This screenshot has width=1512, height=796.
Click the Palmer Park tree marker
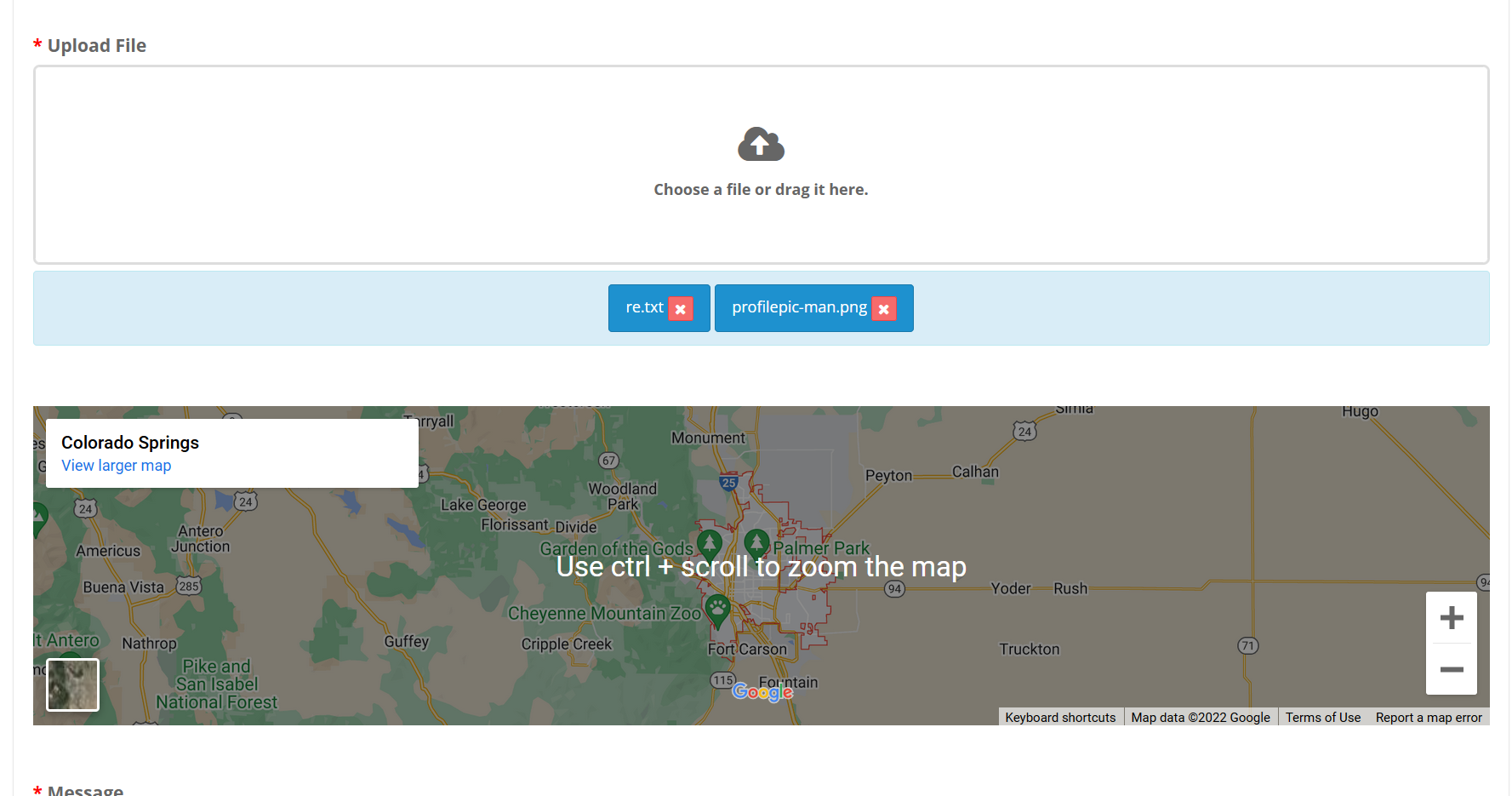pos(756,542)
